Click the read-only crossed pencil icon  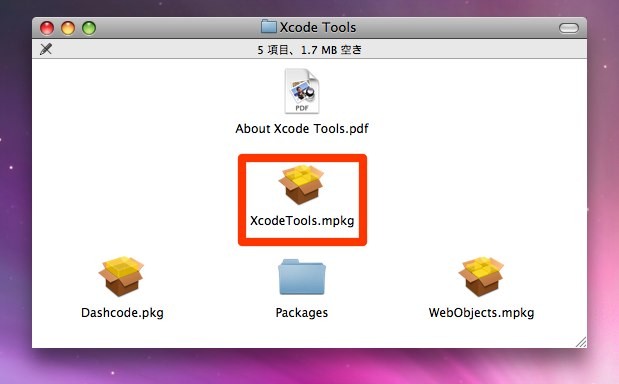click(x=46, y=49)
